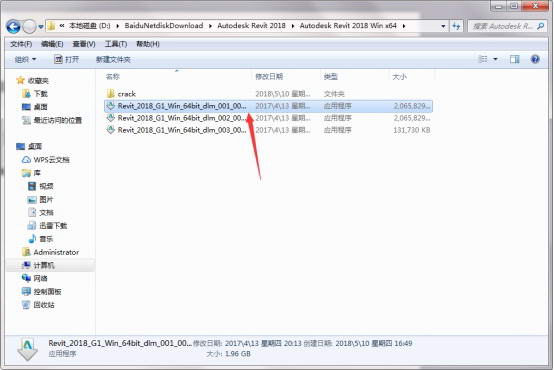Image resolution: width=554 pixels, height=370 pixels.
Task: Sort by 修改日期 column header
Action: [269, 76]
